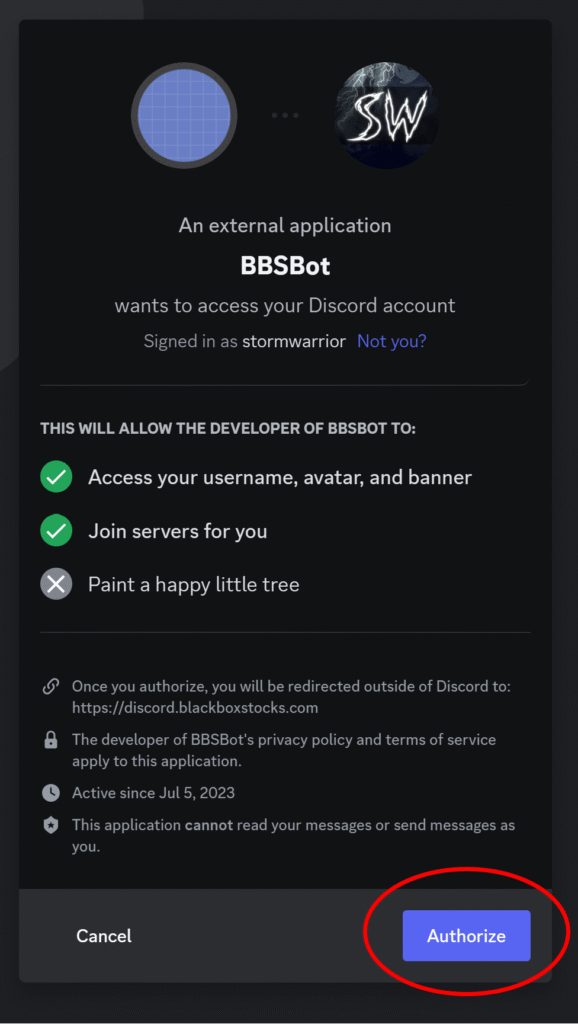578x1024 pixels.
Task: Click the Join servers for you permission text
Action: pos(178,531)
